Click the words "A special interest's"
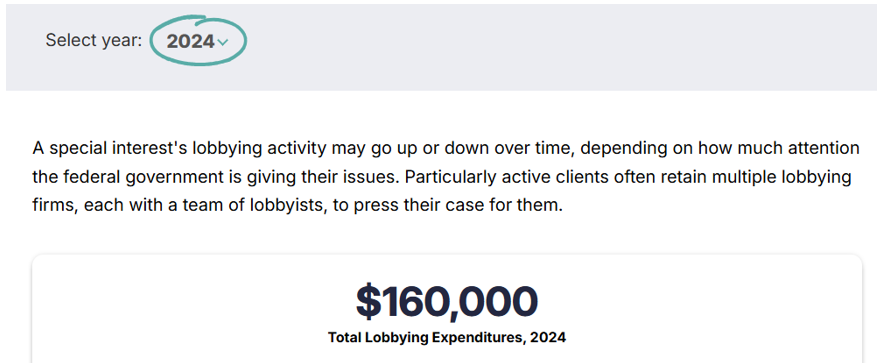 [110, 149]
